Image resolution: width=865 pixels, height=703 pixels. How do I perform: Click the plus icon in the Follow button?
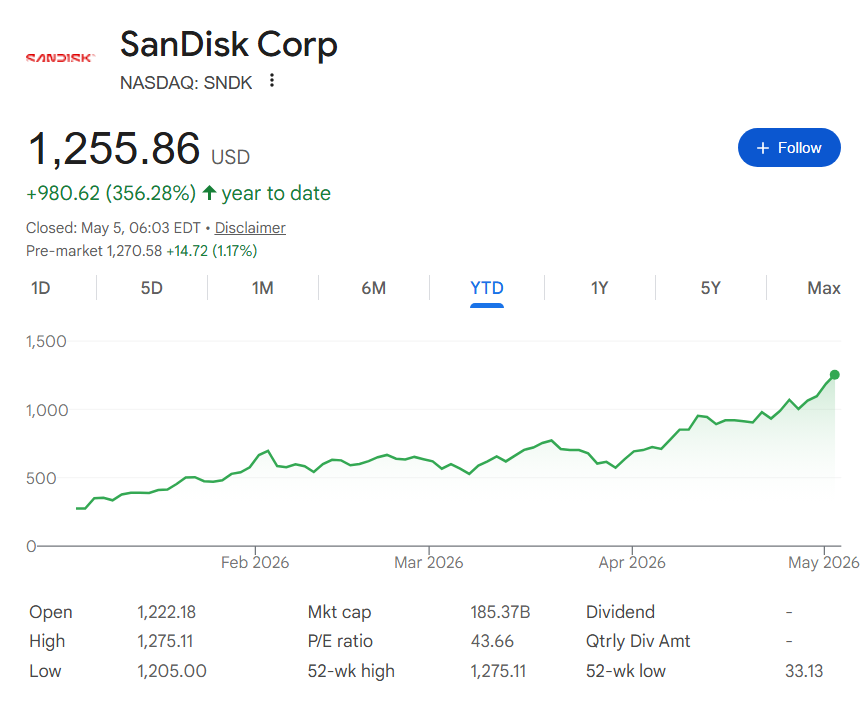click(762, 148)
